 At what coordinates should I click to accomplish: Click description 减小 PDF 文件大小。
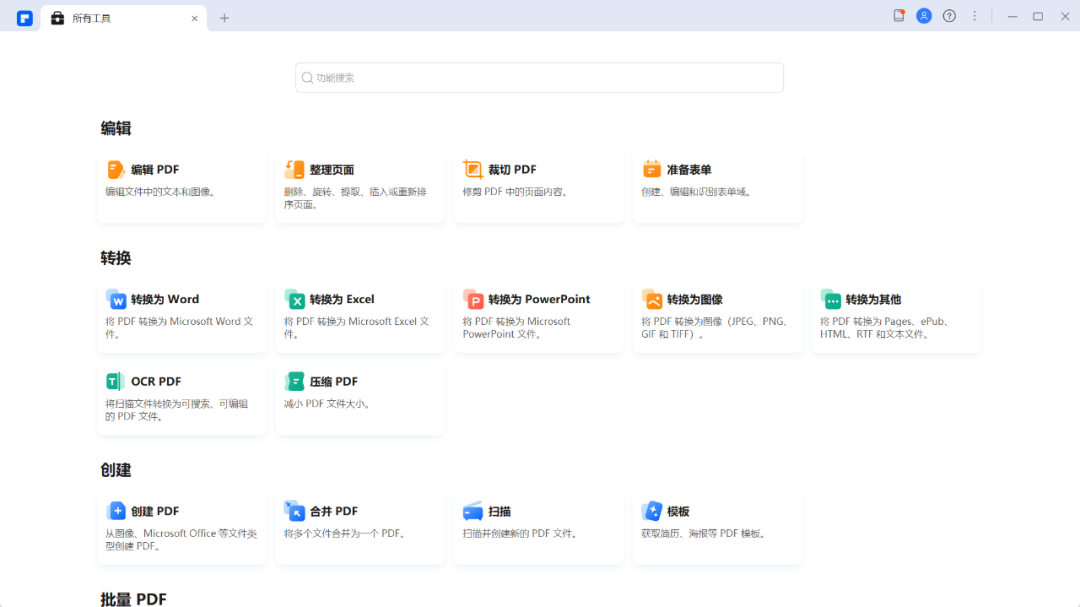(x=329, y=404)
